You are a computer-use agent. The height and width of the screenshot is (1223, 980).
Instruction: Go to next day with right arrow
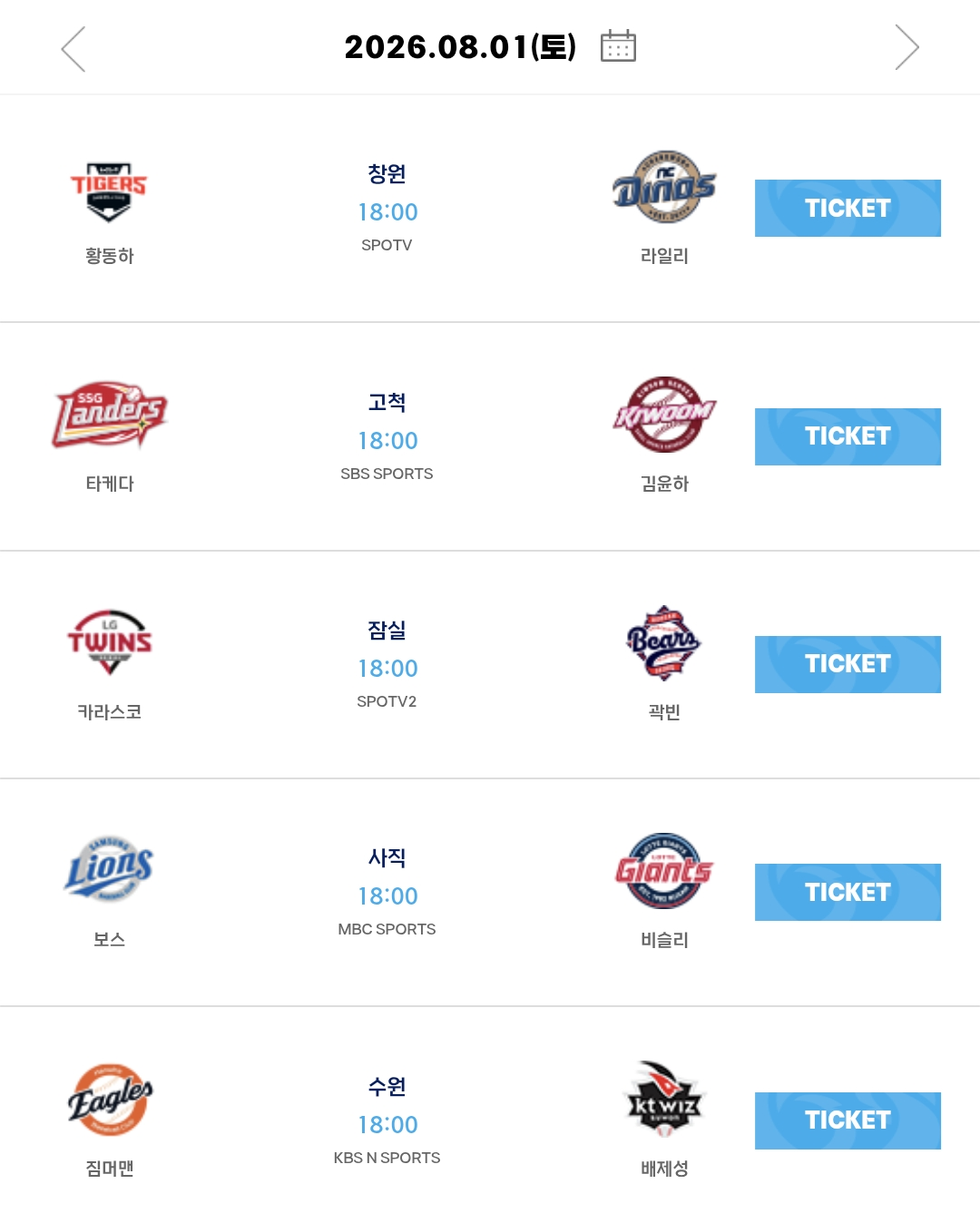[x=906, y=47]
